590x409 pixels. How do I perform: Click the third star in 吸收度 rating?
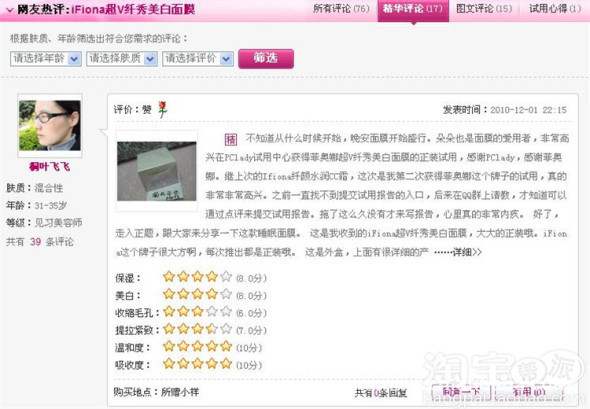(x=197, y=363)
